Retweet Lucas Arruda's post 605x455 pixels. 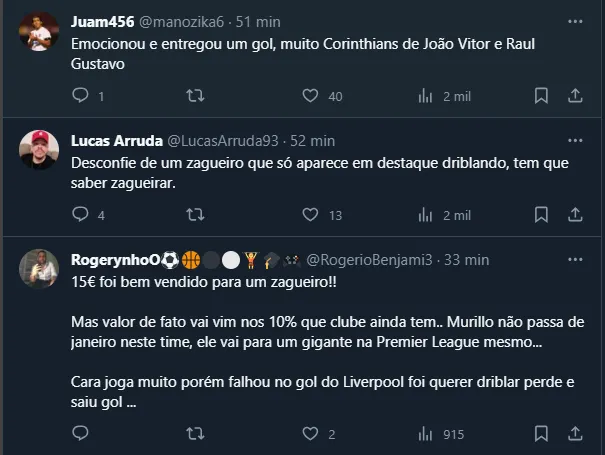pyautogui.click(x=197, y=214)
